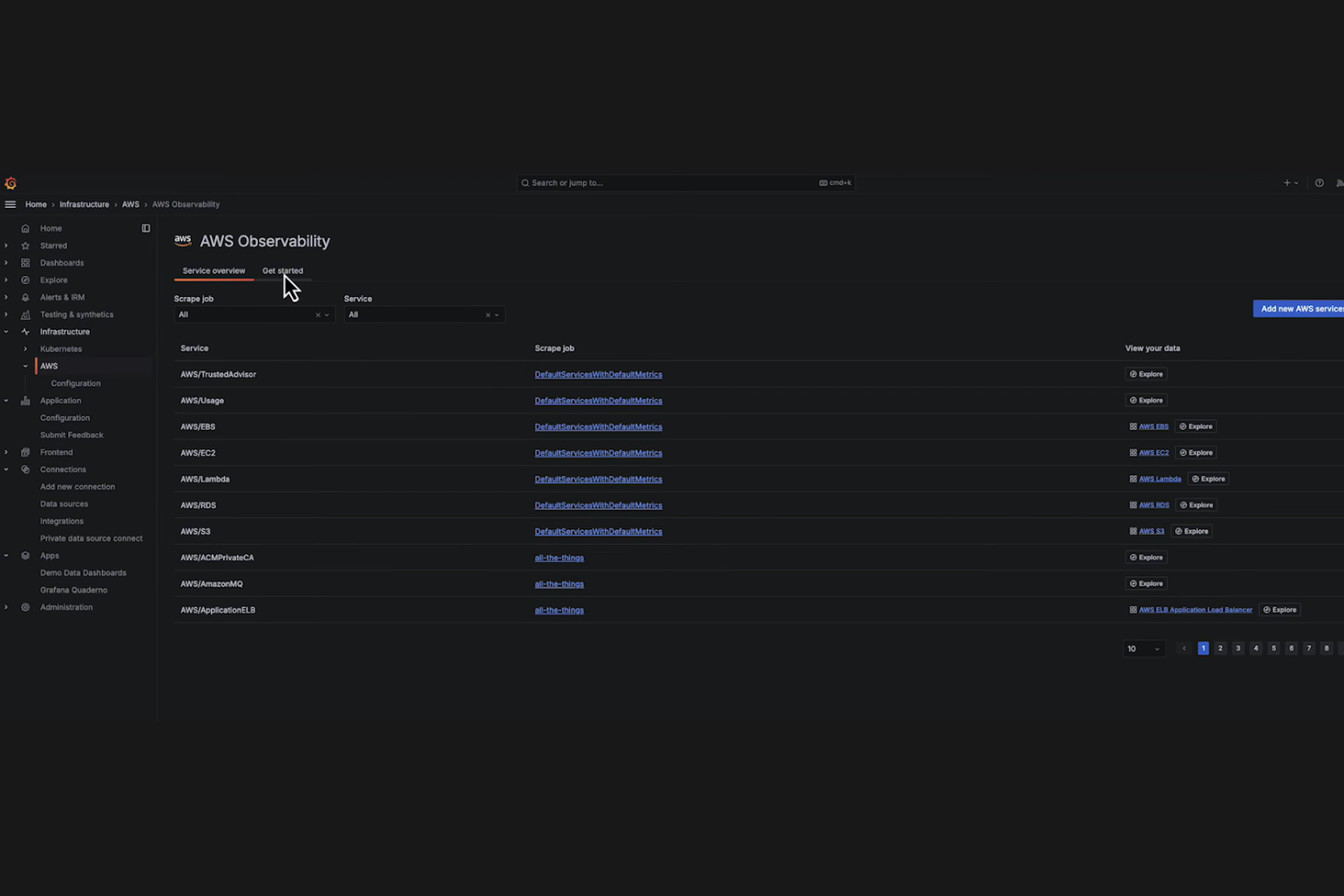Open Dashboards using its sidebar icon
This screenshot has width=1344, height=896.
25,262
